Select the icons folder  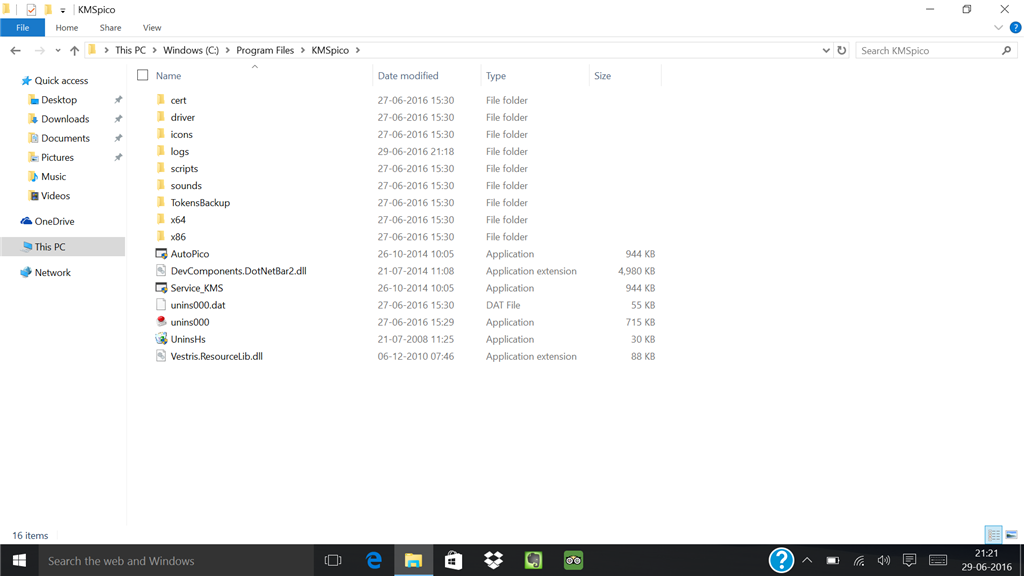[182, 135]
